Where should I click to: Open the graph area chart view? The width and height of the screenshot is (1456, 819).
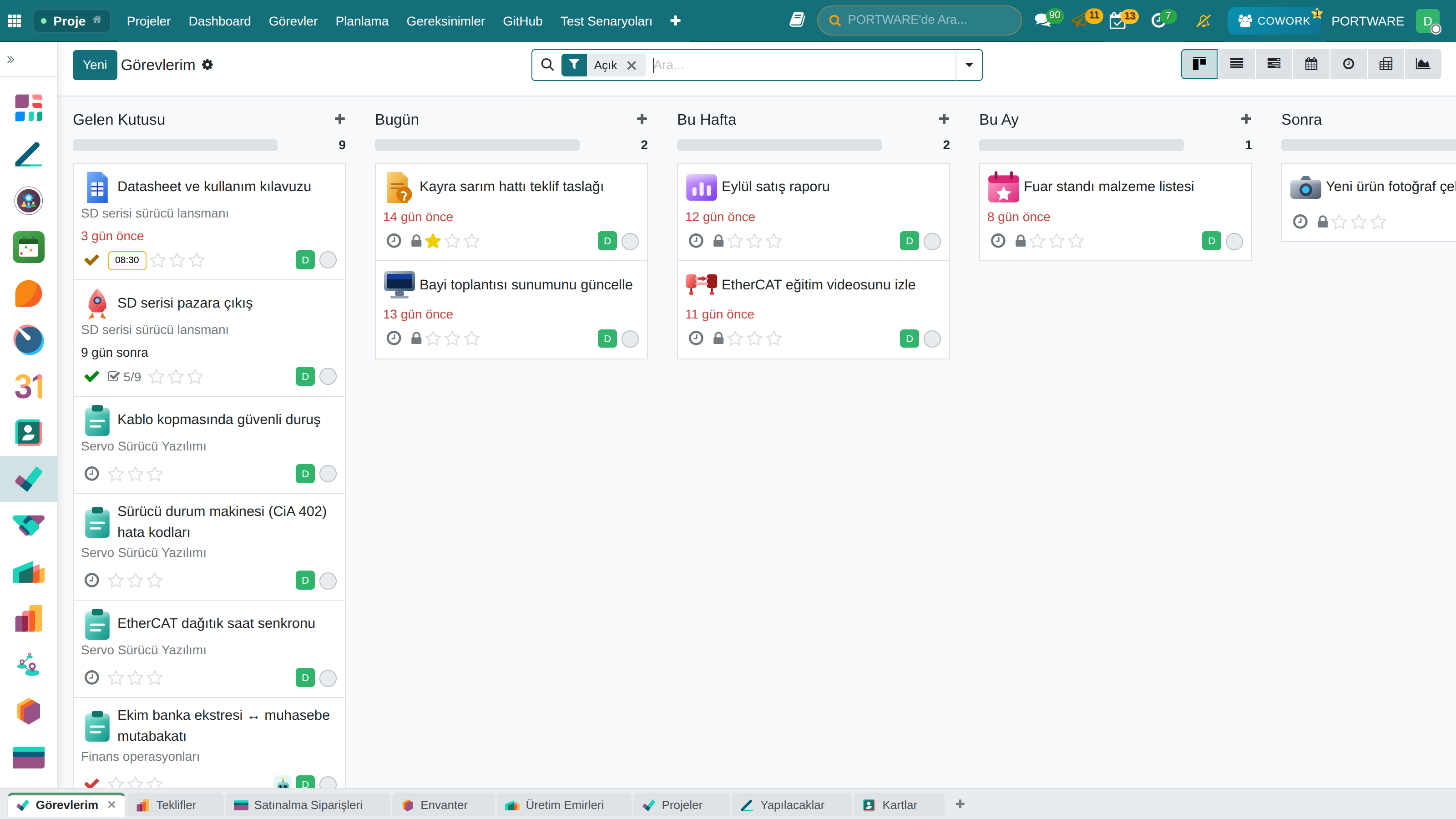click(x=1423, y=64)
